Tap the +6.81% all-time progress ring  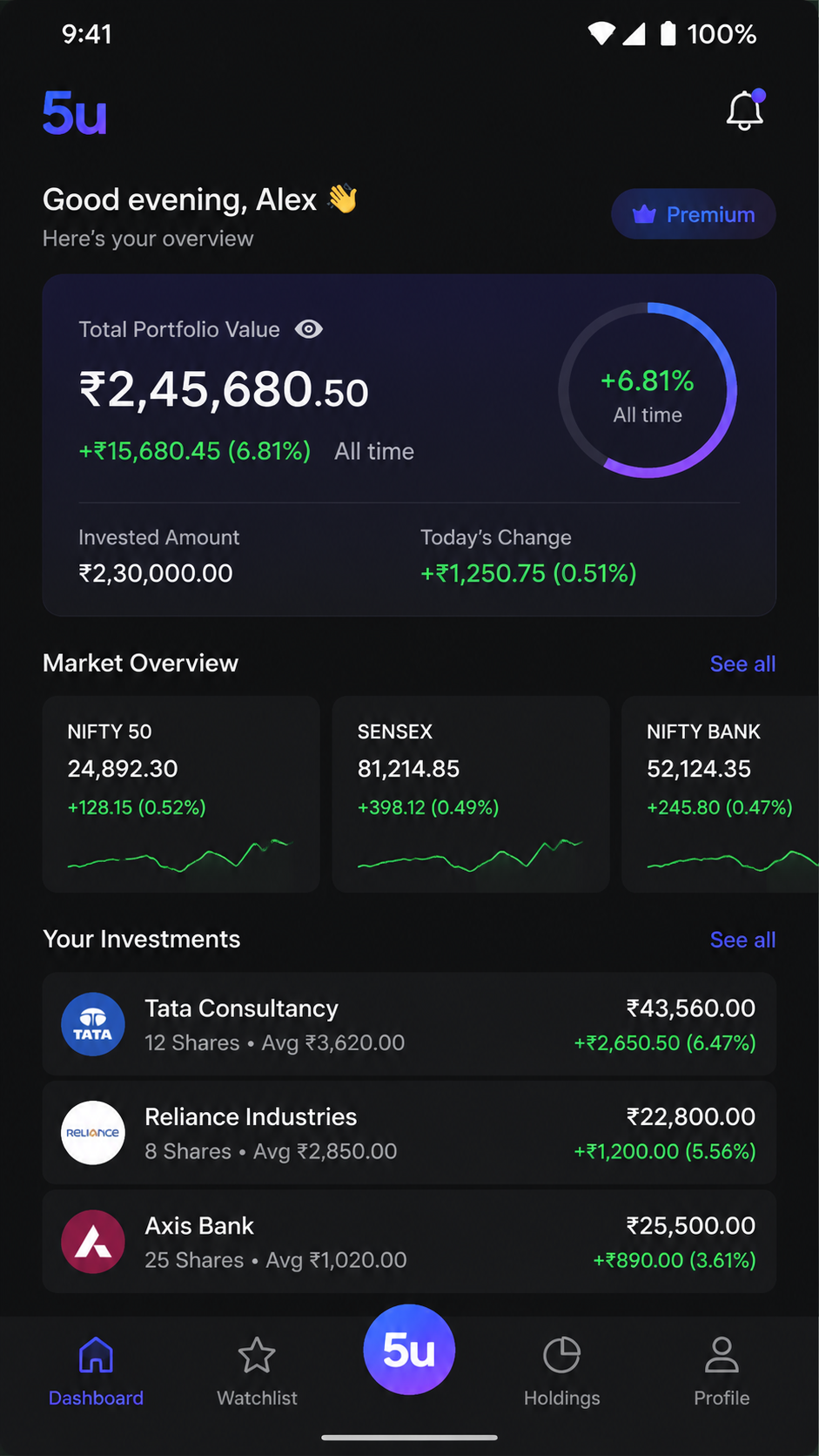[x=648, y=390]
